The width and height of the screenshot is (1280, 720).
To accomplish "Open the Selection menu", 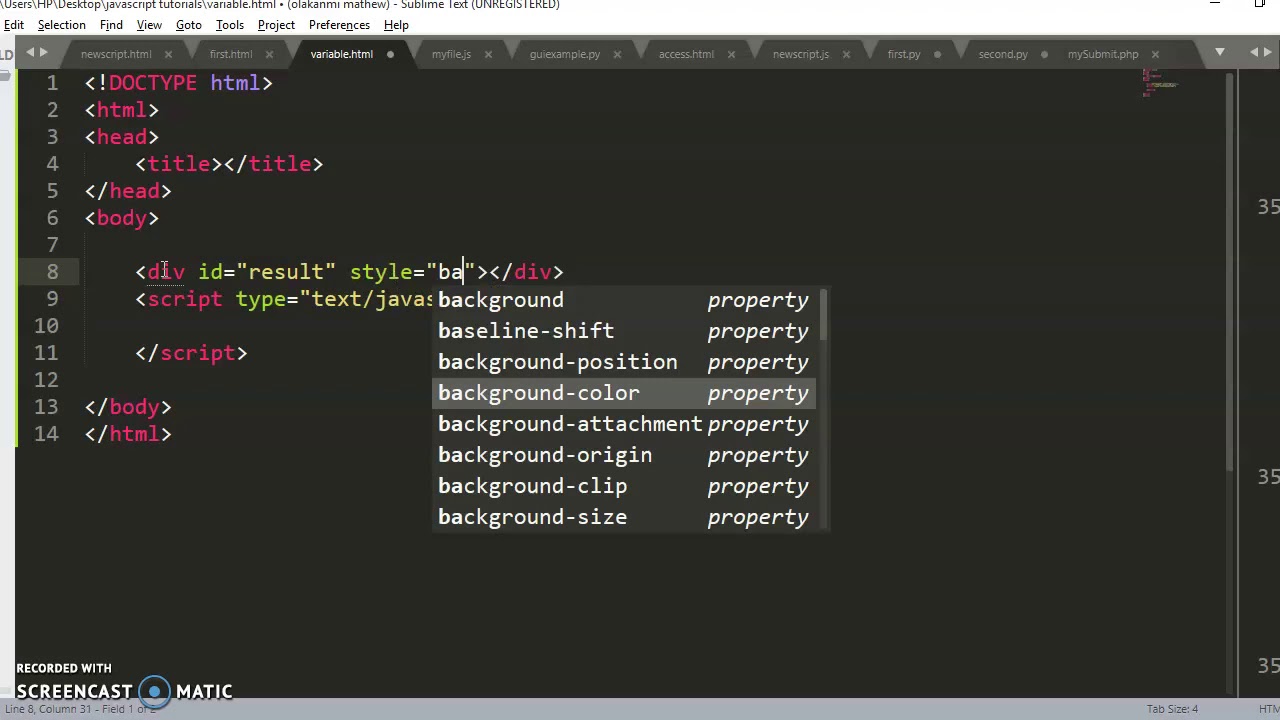I will (x=62, y=25).
